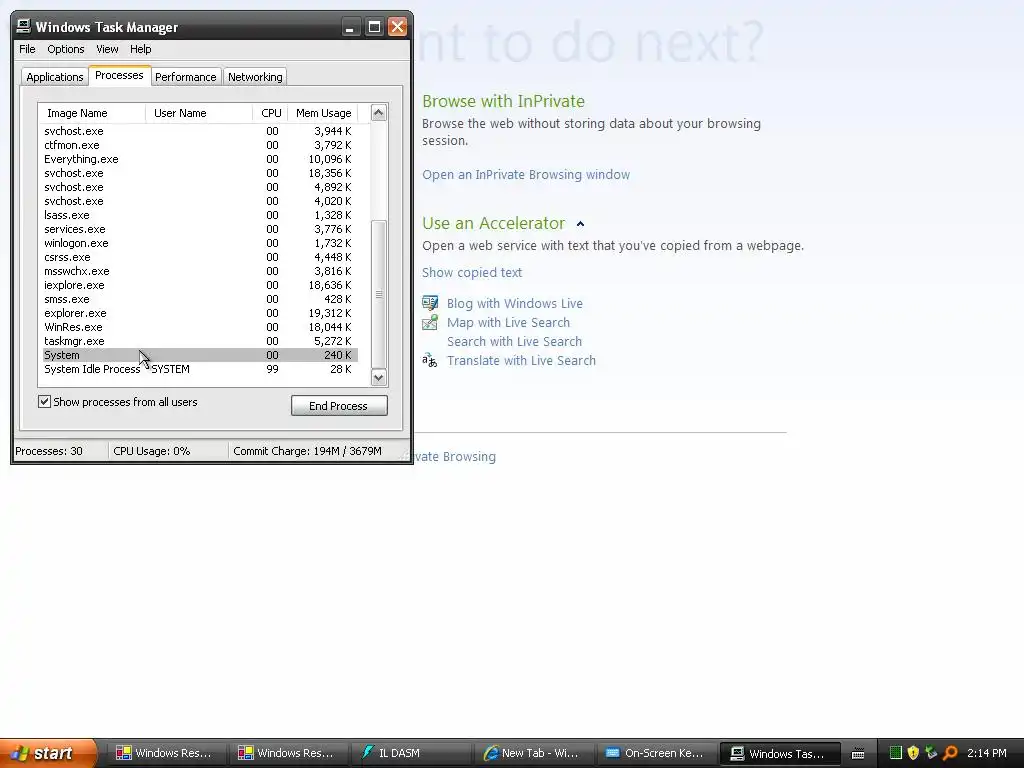Switch to second Windows Res… taskbar window
Image resolution: width=1024 pixels, height=768 pixels.
click(288, 753)
